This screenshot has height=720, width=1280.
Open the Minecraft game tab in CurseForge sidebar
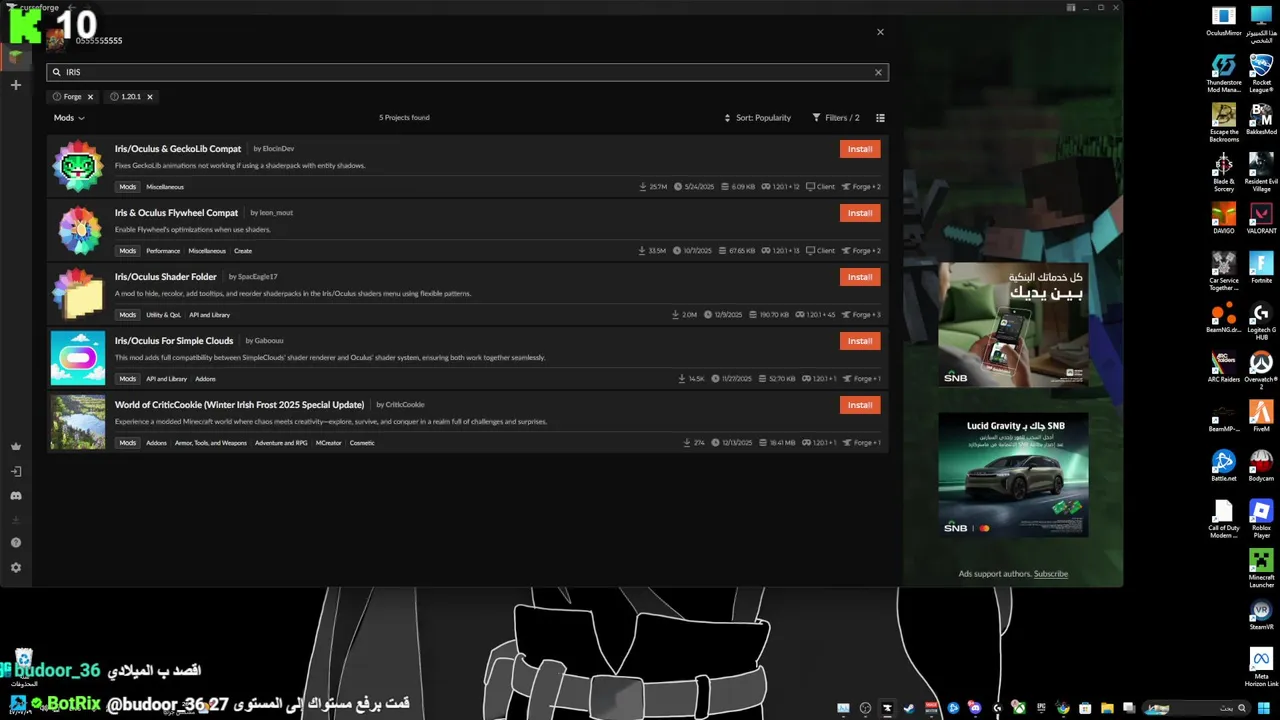pos(15,57)
